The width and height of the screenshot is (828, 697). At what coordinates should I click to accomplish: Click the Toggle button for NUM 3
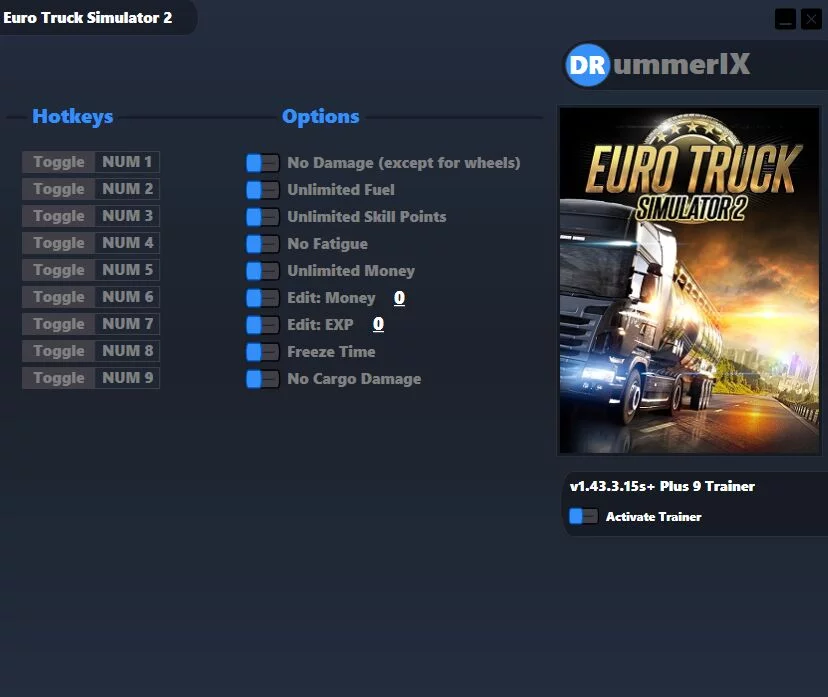tap(59, 216)
